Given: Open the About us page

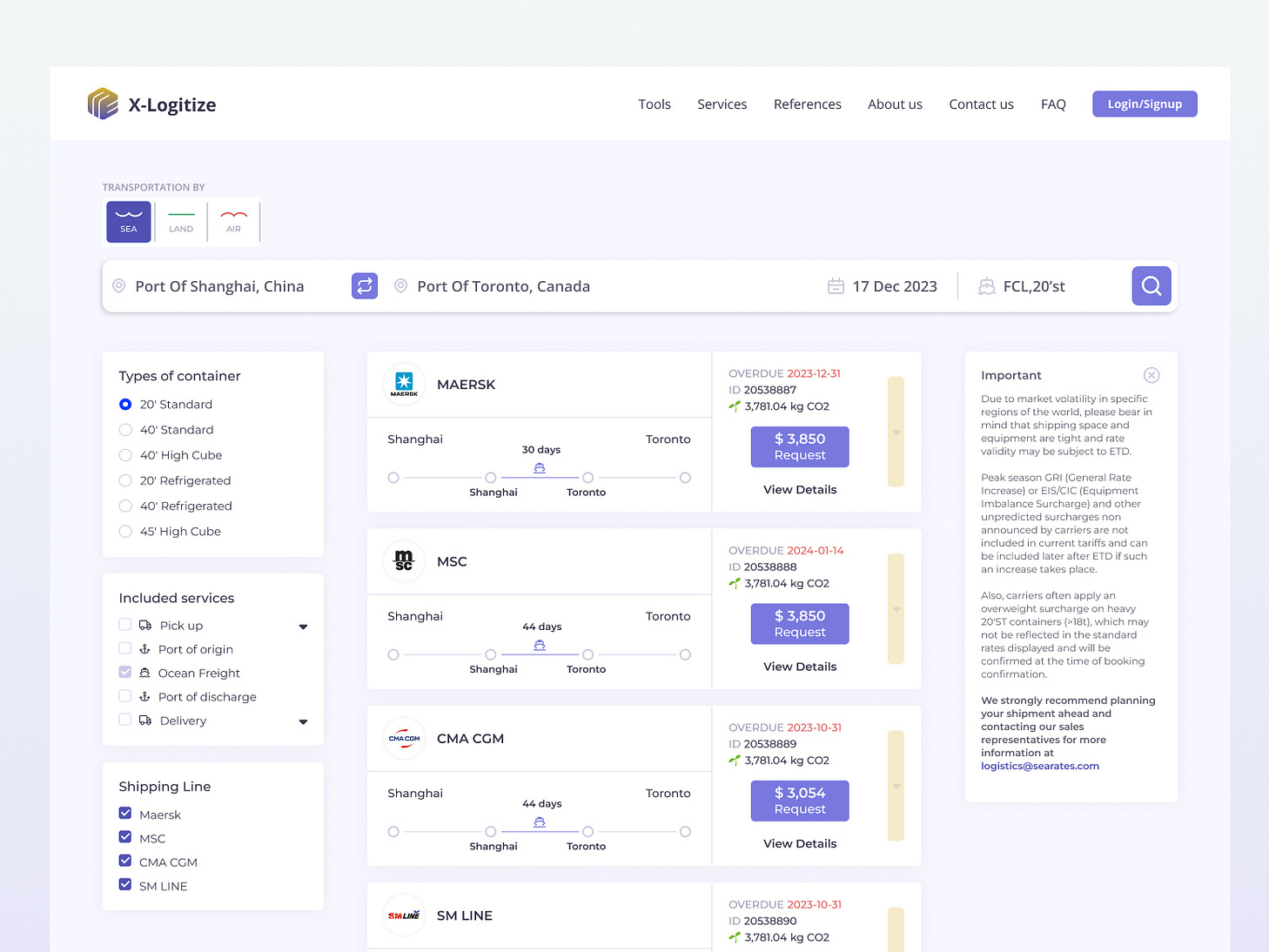Looking at the screenshot, I should [x=895, y=104].
